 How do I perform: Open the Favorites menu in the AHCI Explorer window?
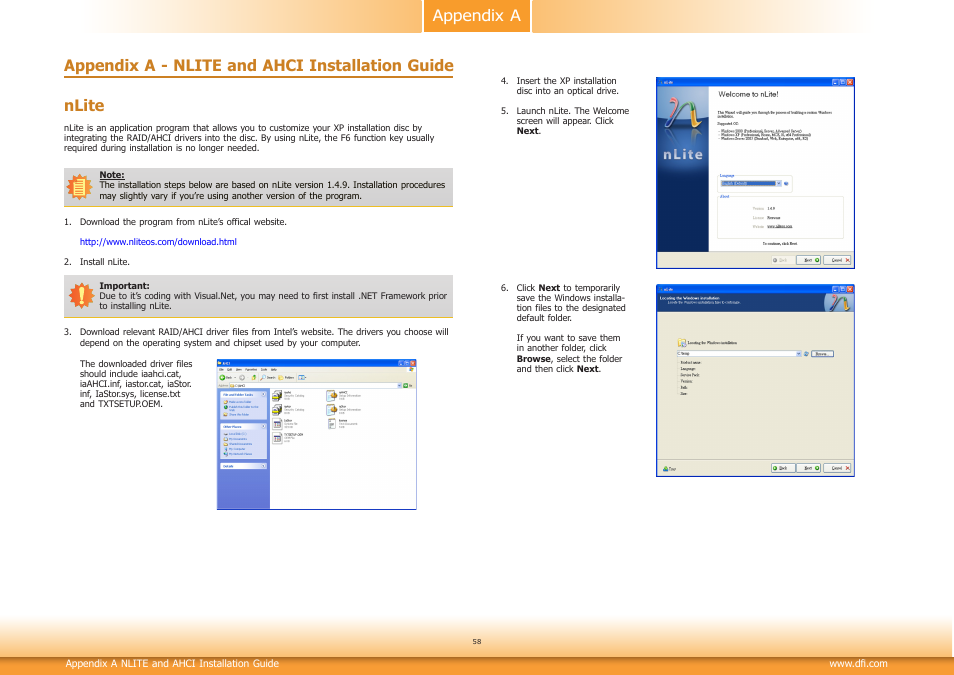point(251,369)
